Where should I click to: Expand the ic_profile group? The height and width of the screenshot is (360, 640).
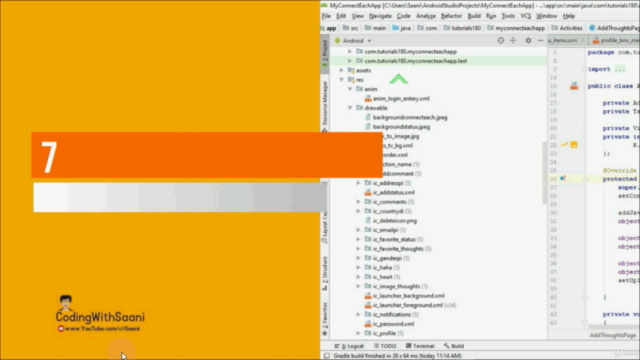[358, 333]
